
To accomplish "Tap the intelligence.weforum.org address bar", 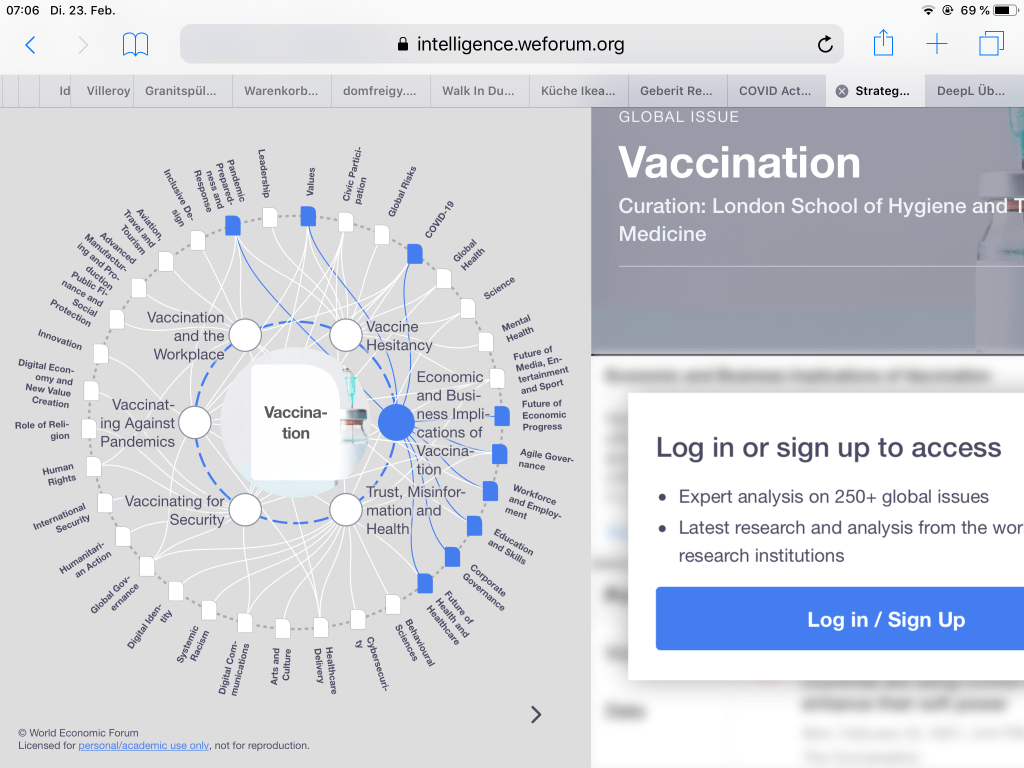I will (x=511, y=45).
